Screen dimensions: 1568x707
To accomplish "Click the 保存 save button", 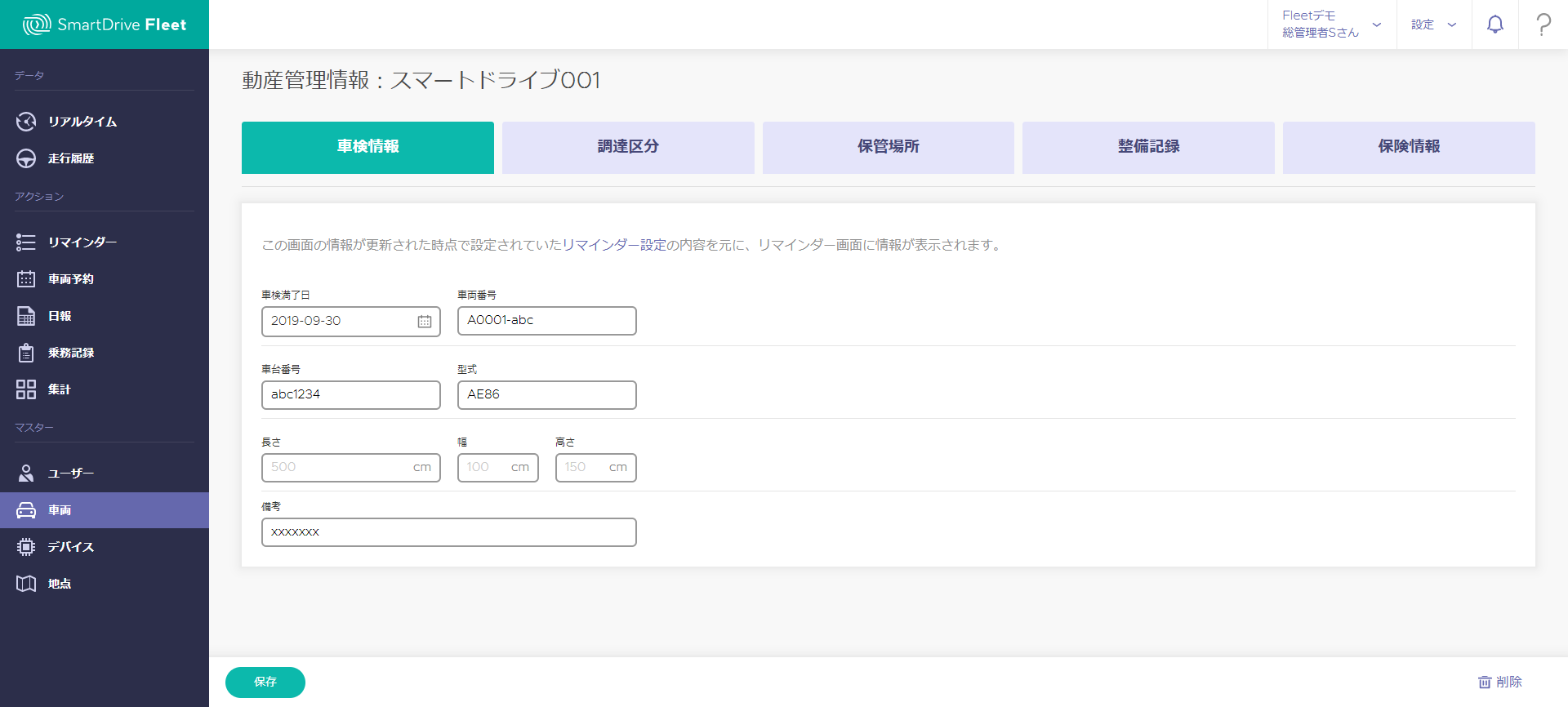I will click(x=265, y=683).
